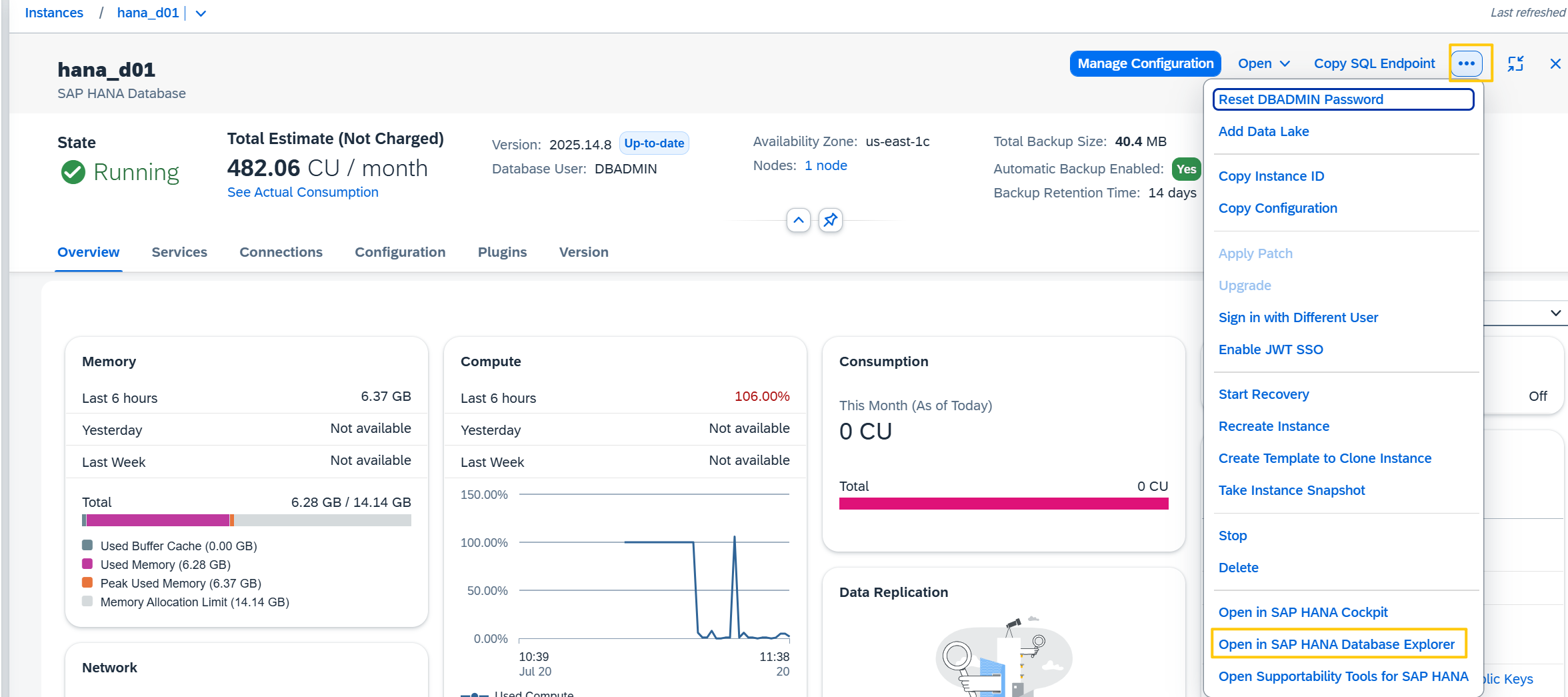Viewport: 1568px width, 697px height.
Task: Click the Memory Last 6 hours row
Action: 246,398
